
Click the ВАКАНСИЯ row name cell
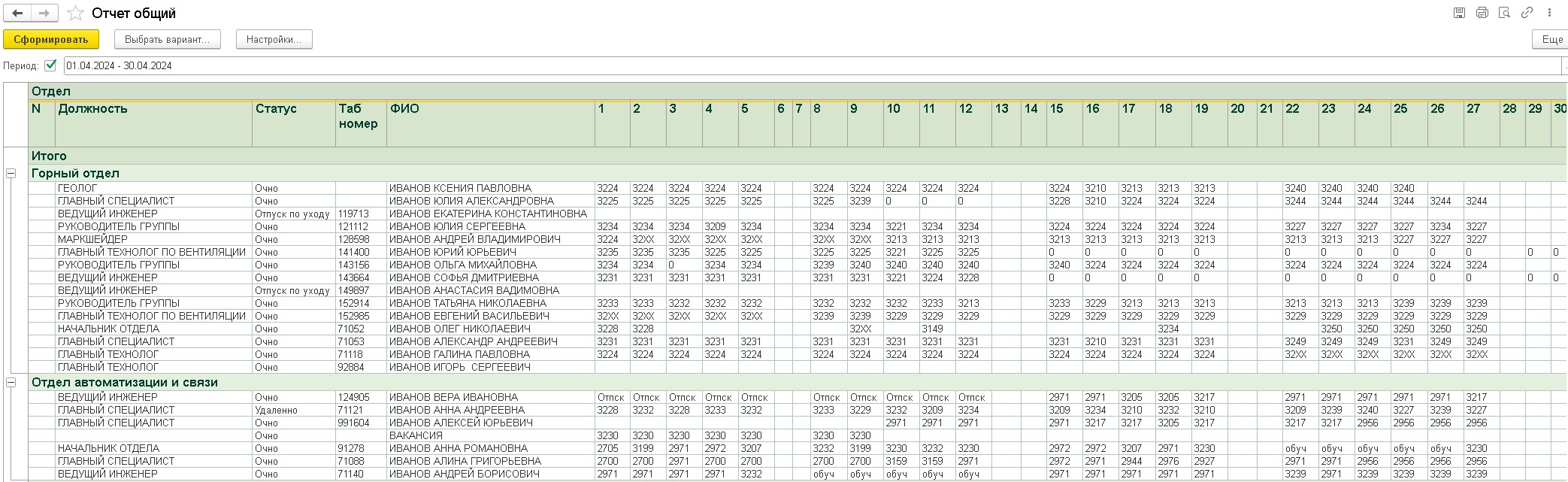tap(416, 435)
